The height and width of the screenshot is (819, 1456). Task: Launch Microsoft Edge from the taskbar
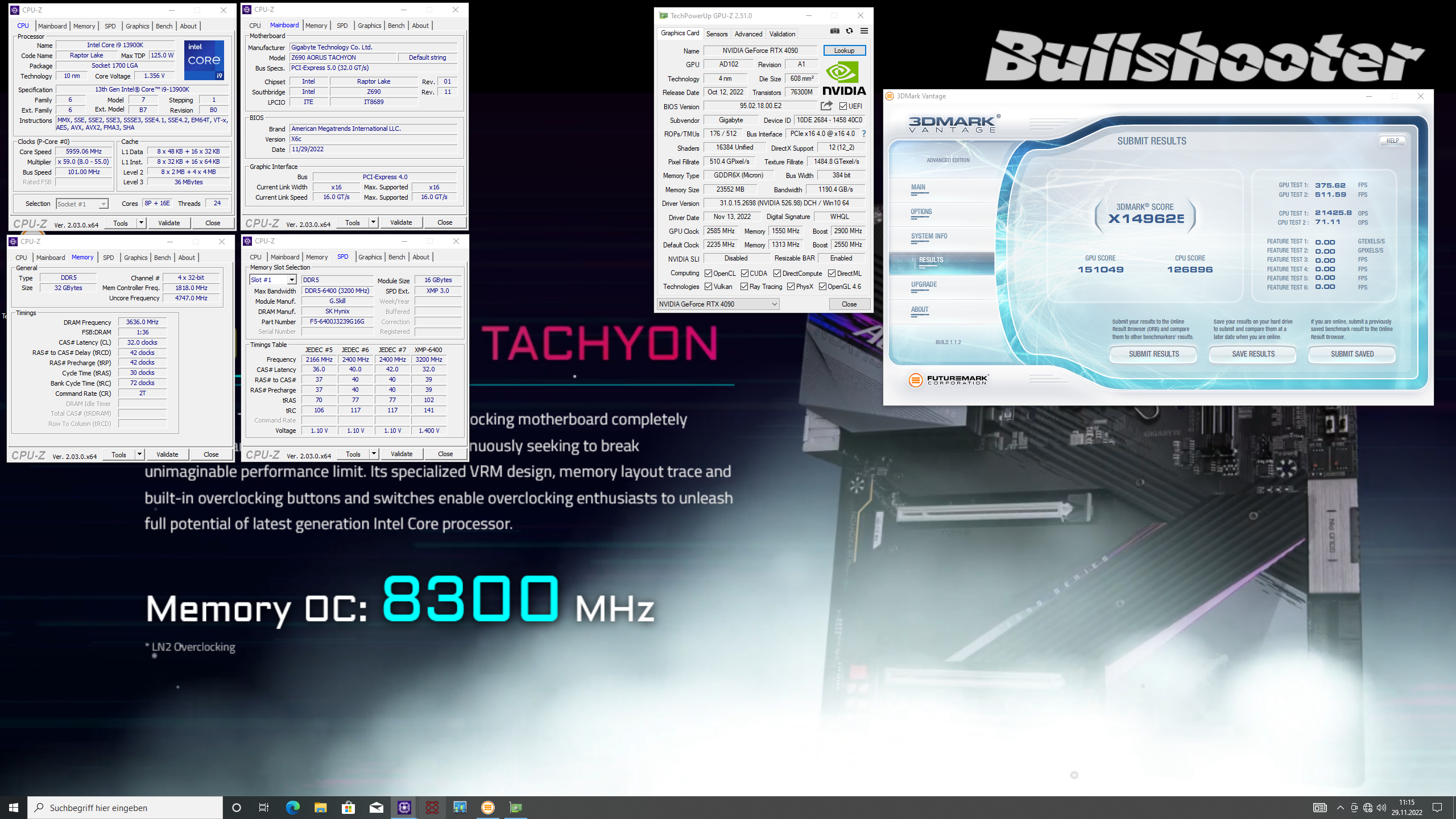[292, 807]
